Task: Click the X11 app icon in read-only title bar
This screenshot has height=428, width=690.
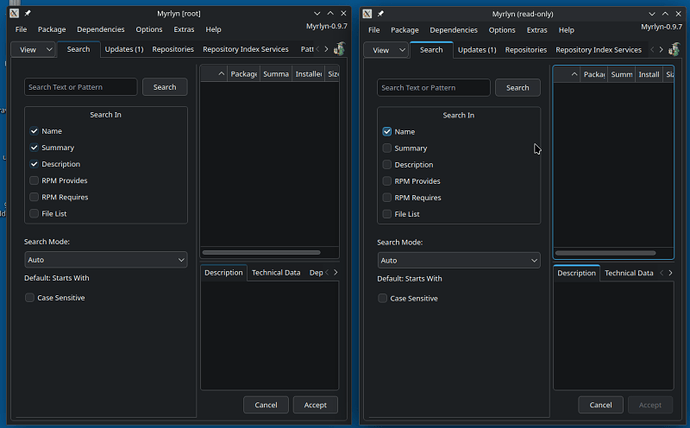Action: click(365, 13)
